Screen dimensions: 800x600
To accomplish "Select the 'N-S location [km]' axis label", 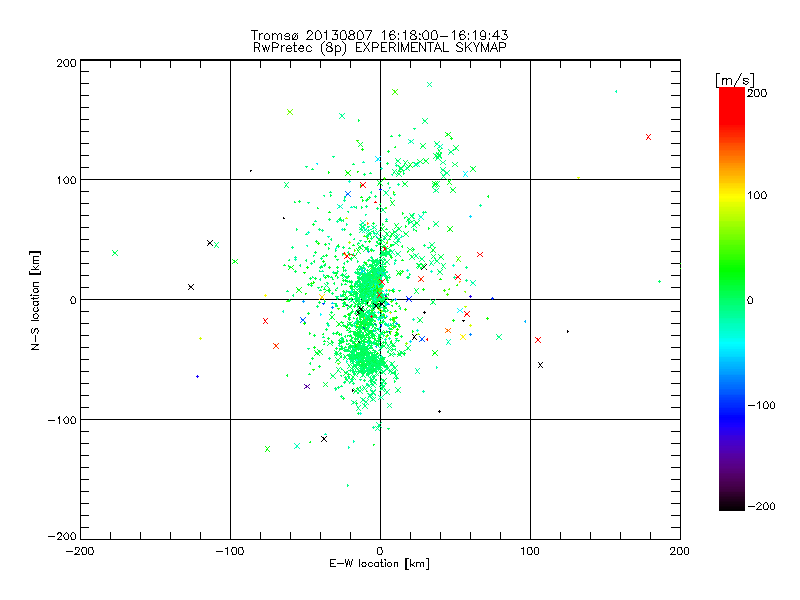I will tap(35, 301).
